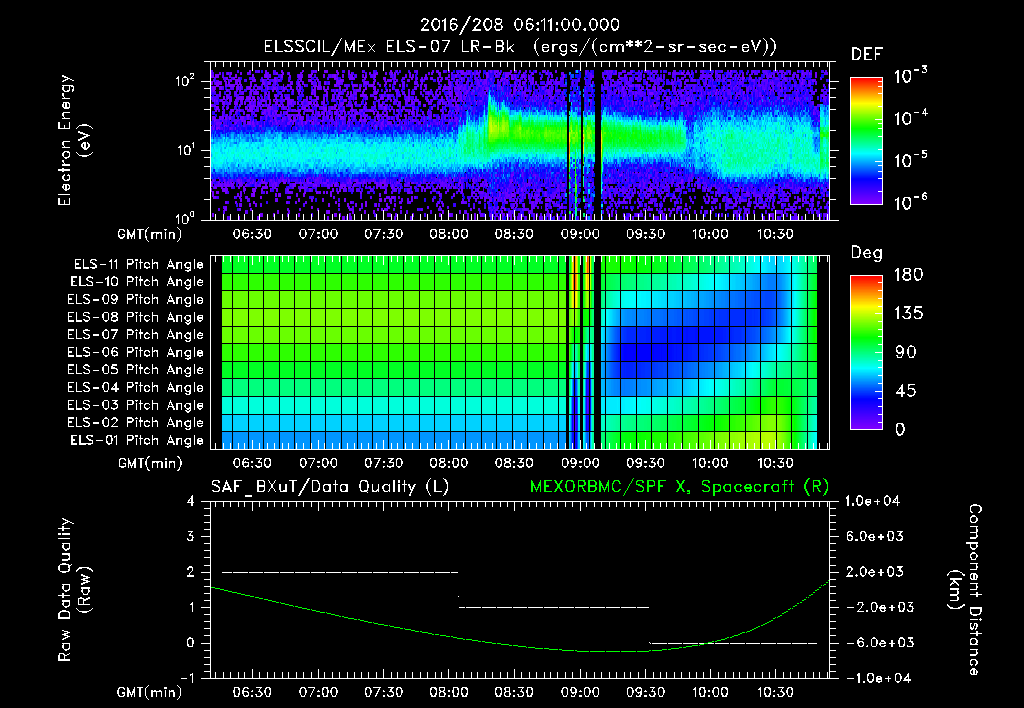The width and height of the screenshot is (1024, 708).
Task: Click the 10^-3 value on DEF scale
Action: [910, 76]
